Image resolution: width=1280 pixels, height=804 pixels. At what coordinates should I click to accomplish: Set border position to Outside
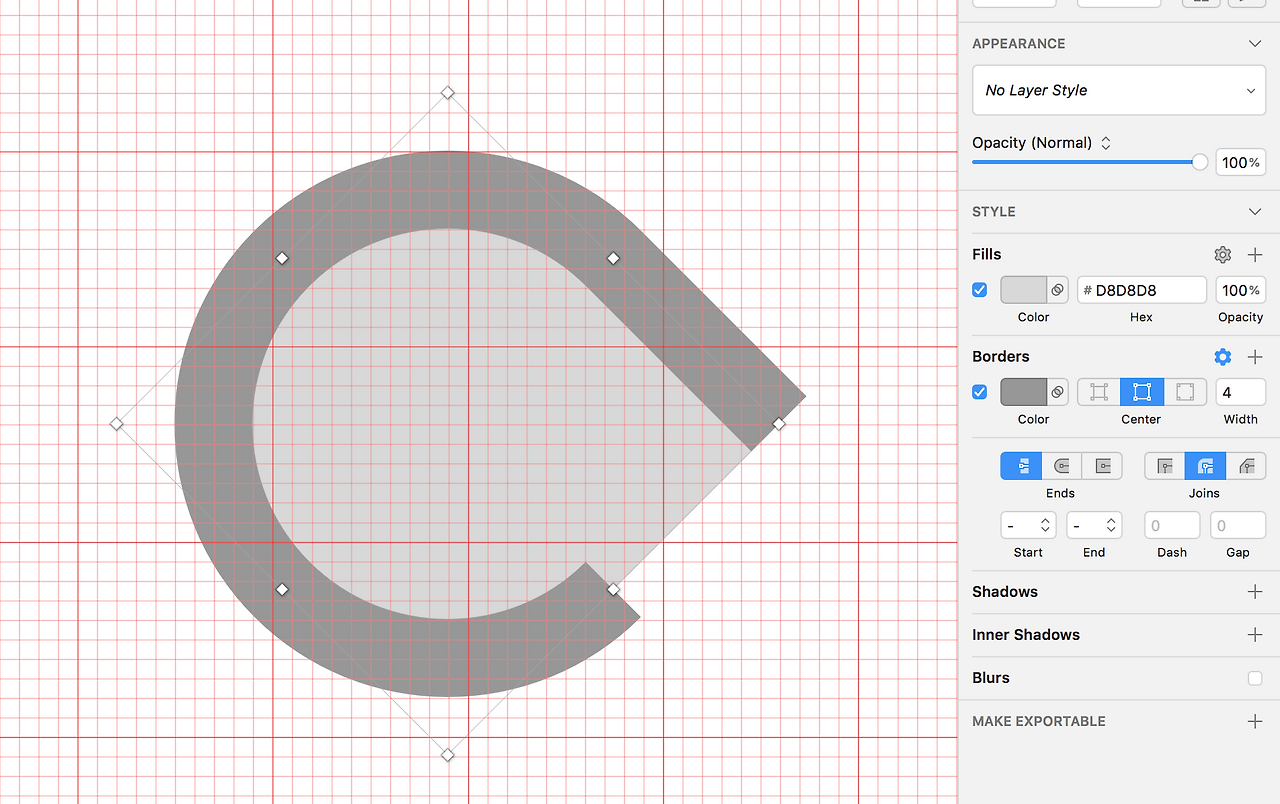tap(1185, 392)
